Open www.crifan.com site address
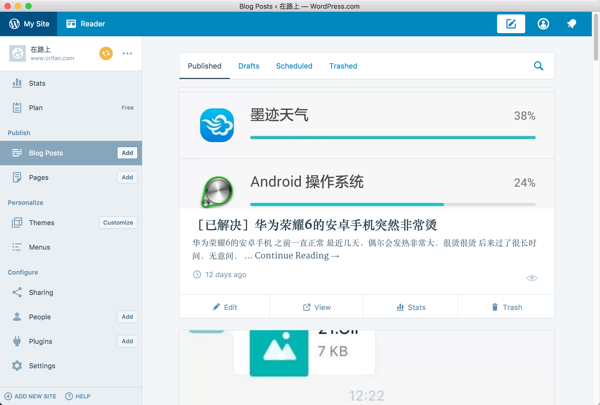The width and height of the screenshot is (600, 405). (52, 58)
